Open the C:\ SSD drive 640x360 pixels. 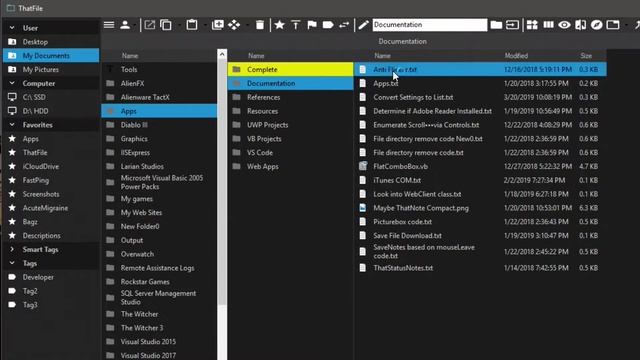tap(51, 97)
